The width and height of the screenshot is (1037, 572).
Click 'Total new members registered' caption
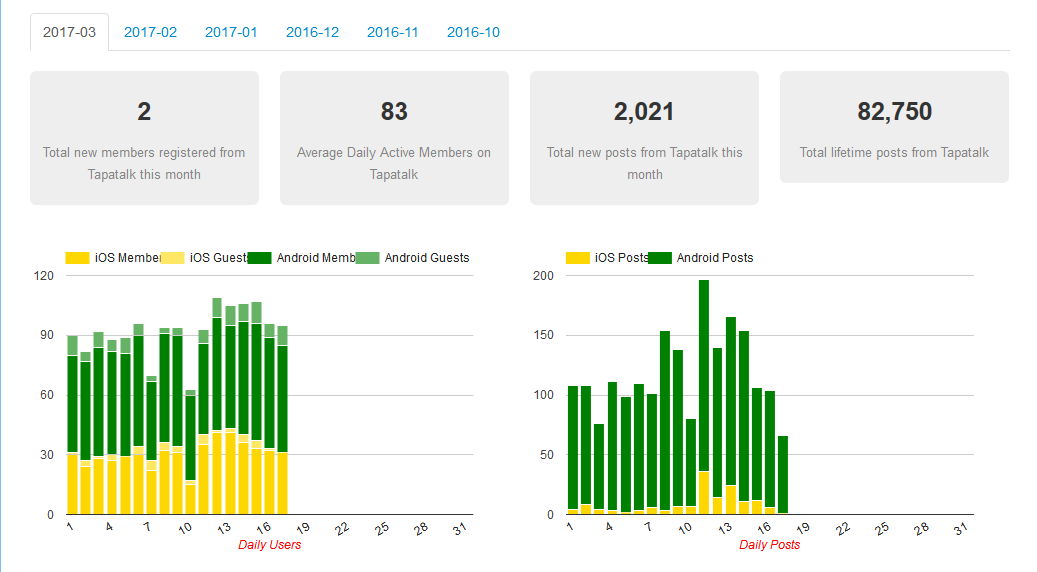click(144, 163)
